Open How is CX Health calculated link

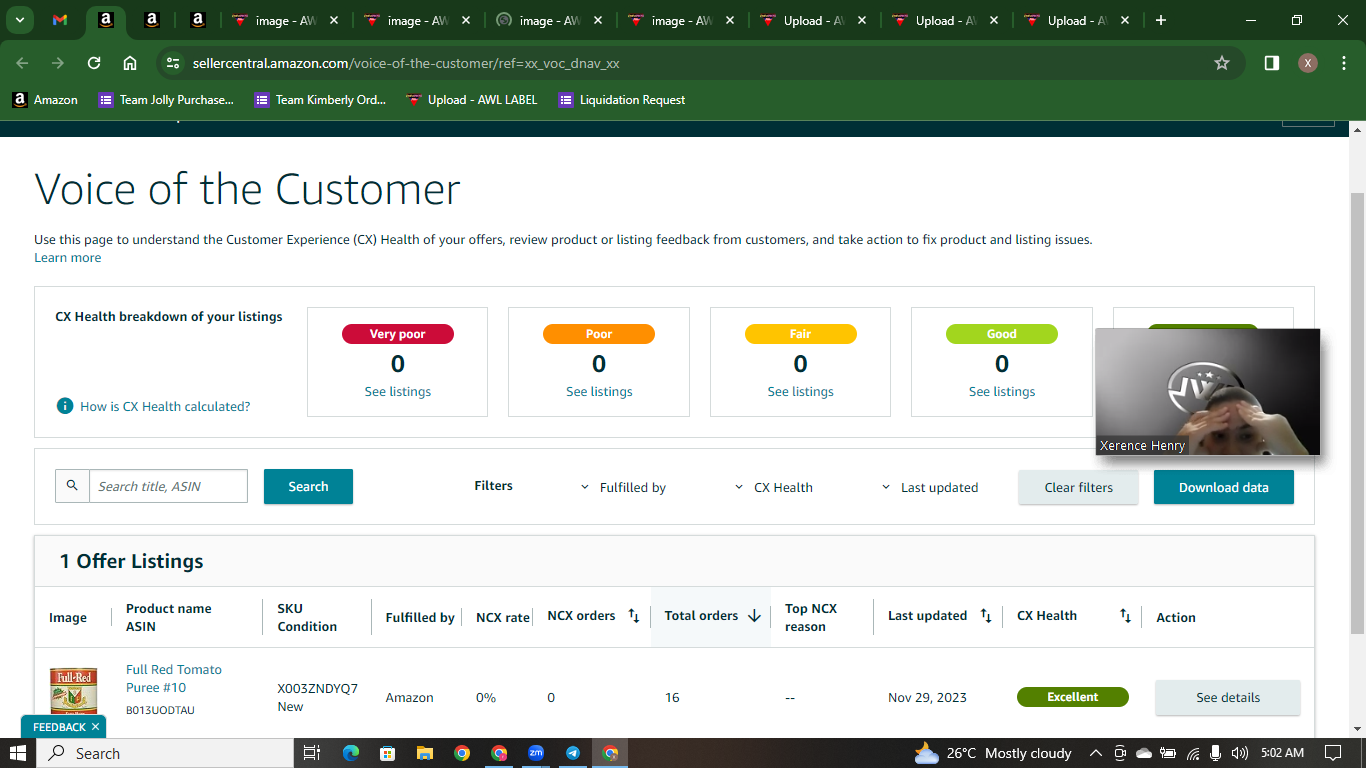click(165, 407)
